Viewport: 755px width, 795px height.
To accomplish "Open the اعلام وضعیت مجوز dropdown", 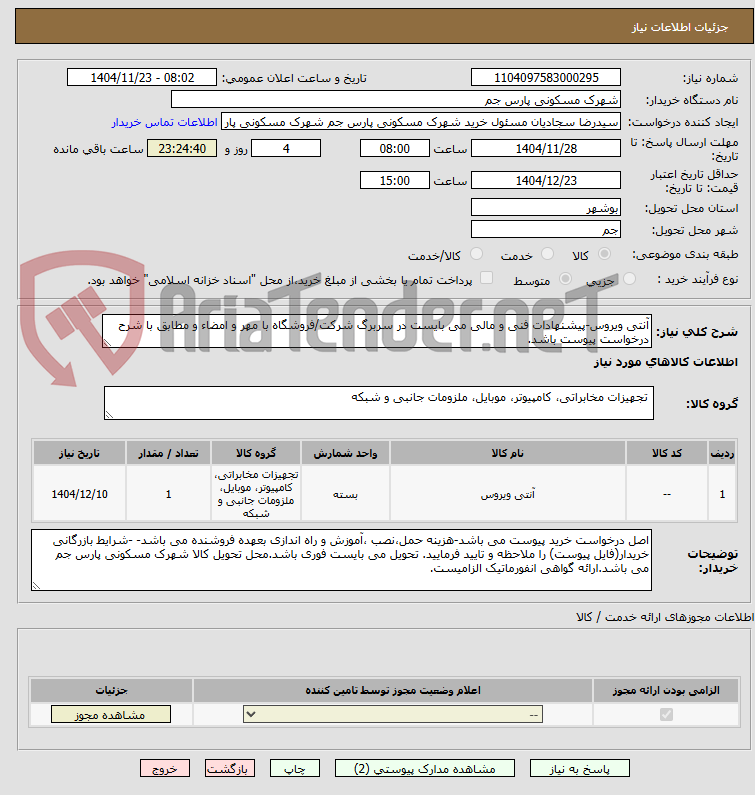I will [x=393, y=714].
